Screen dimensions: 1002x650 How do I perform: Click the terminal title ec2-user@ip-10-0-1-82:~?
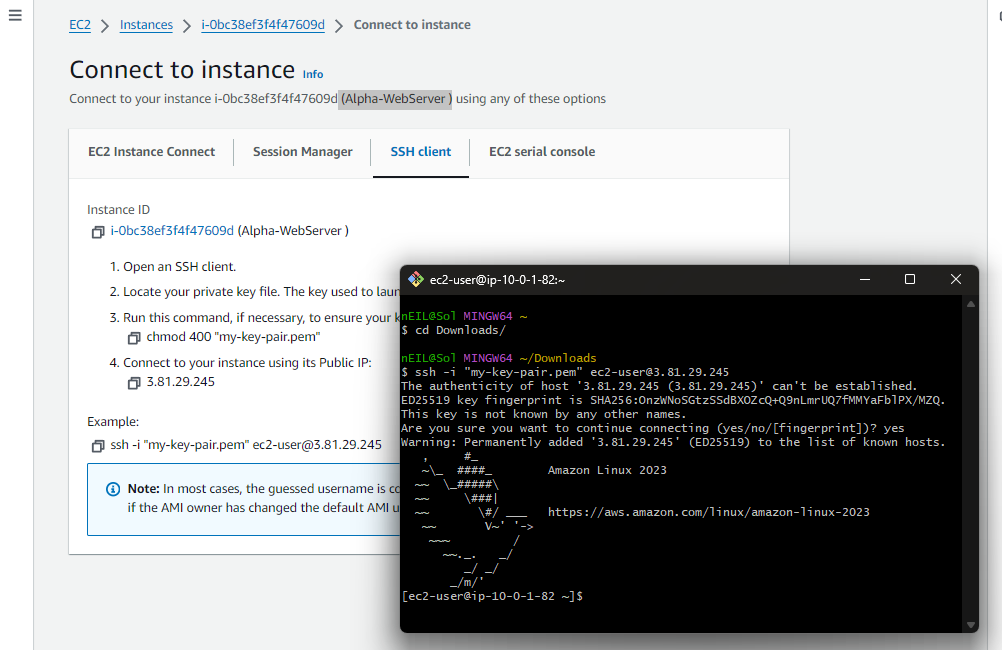point(497,279)
